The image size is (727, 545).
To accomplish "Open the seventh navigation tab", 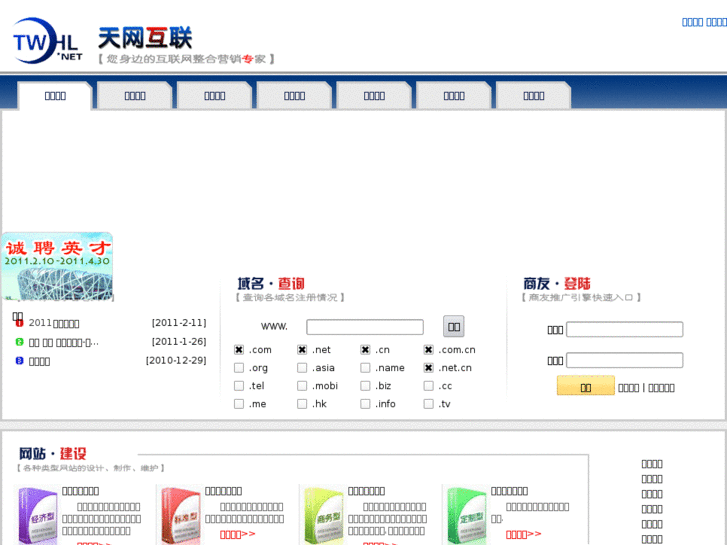I will (x=534, y=96).
